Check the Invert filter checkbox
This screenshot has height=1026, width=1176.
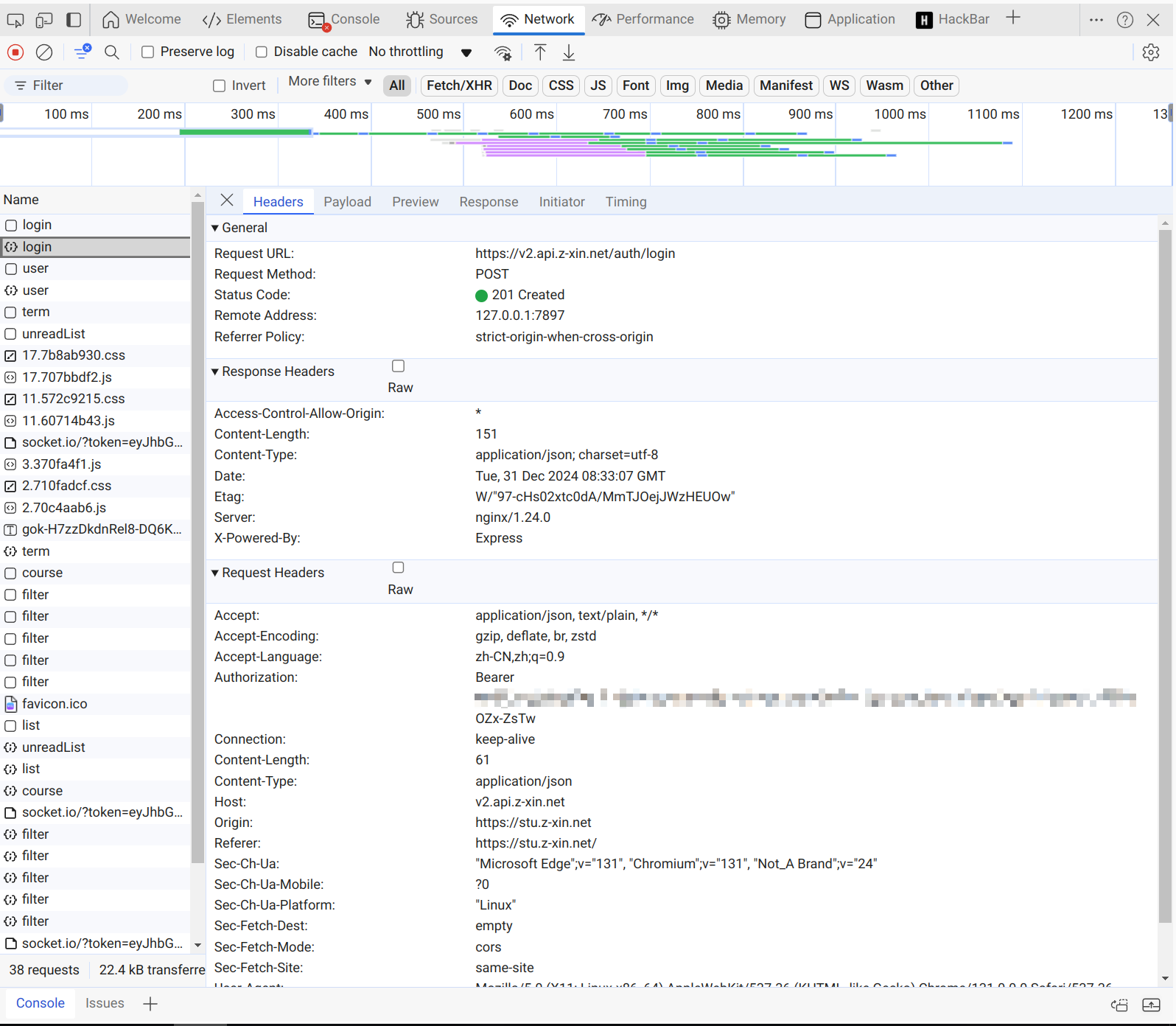[x=219, y=85]
